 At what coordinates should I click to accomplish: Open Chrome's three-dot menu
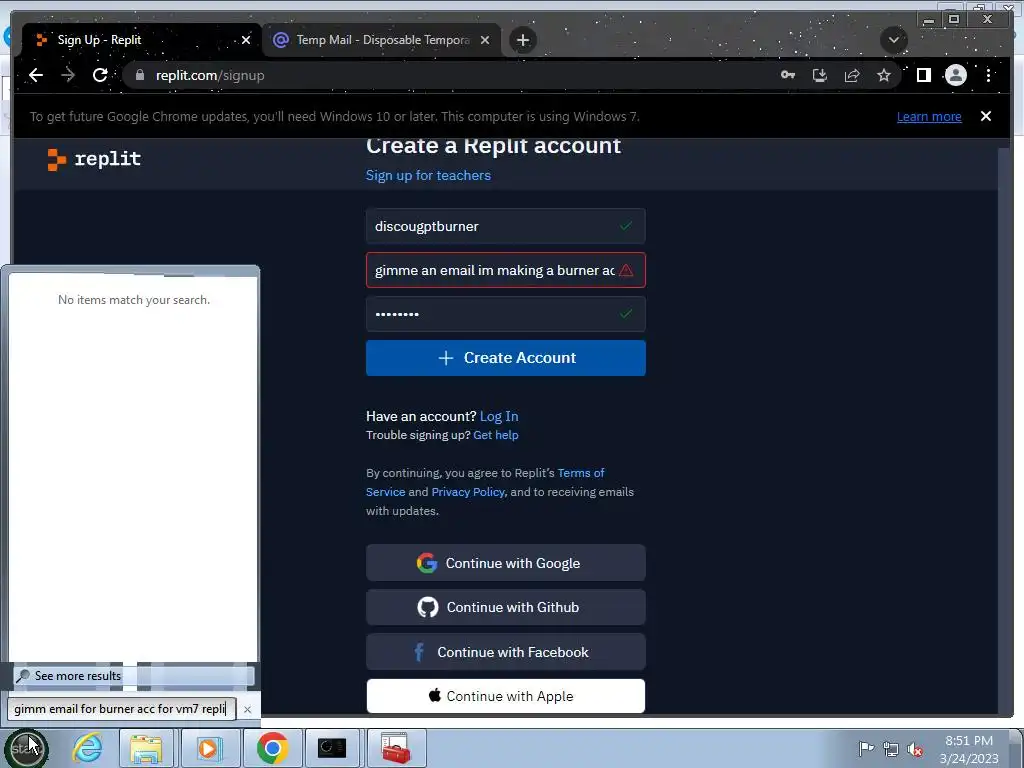pyautogui.click(x=988, y=75)
